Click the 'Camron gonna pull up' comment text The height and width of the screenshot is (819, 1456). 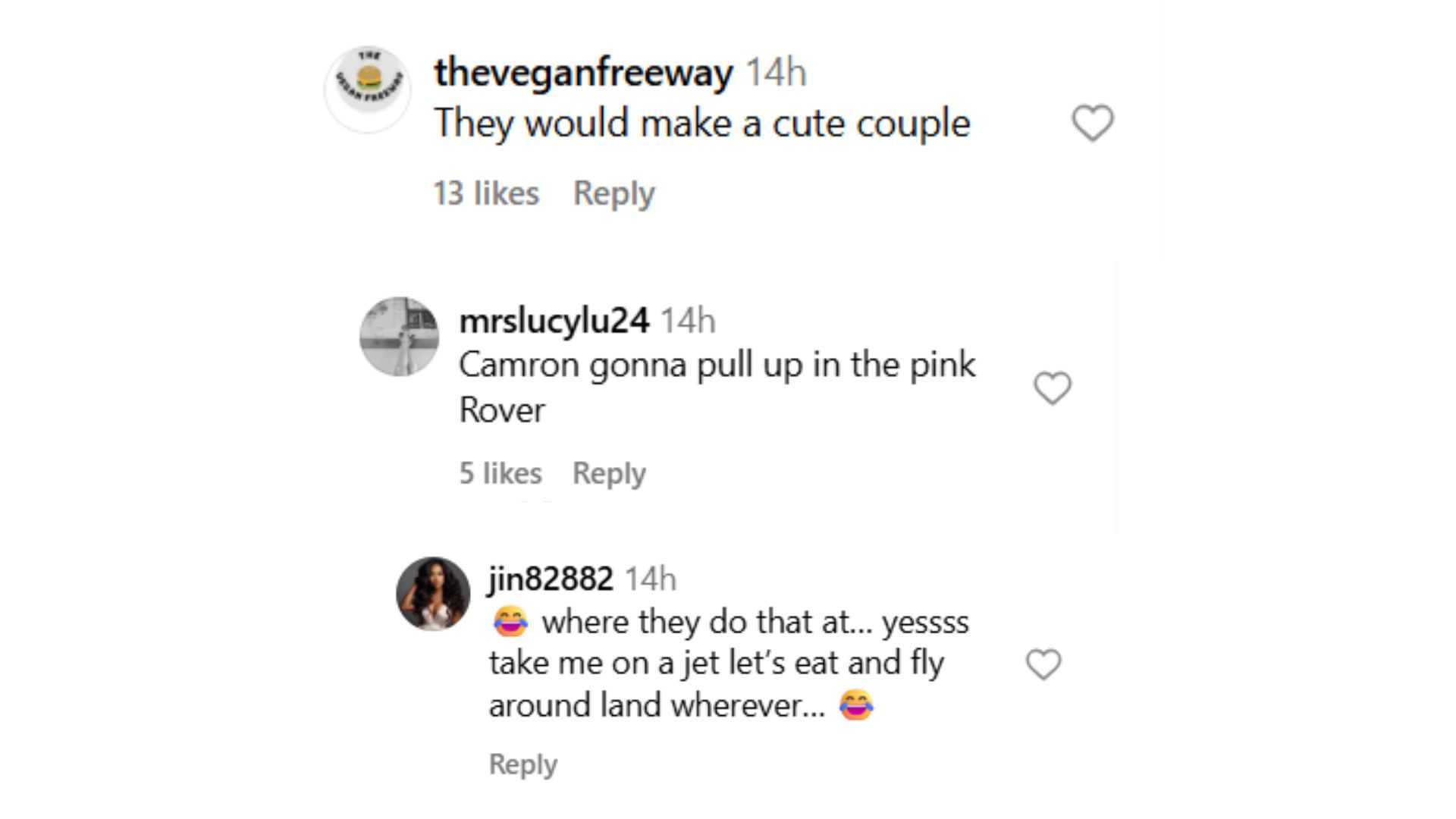tap(717, 388)
